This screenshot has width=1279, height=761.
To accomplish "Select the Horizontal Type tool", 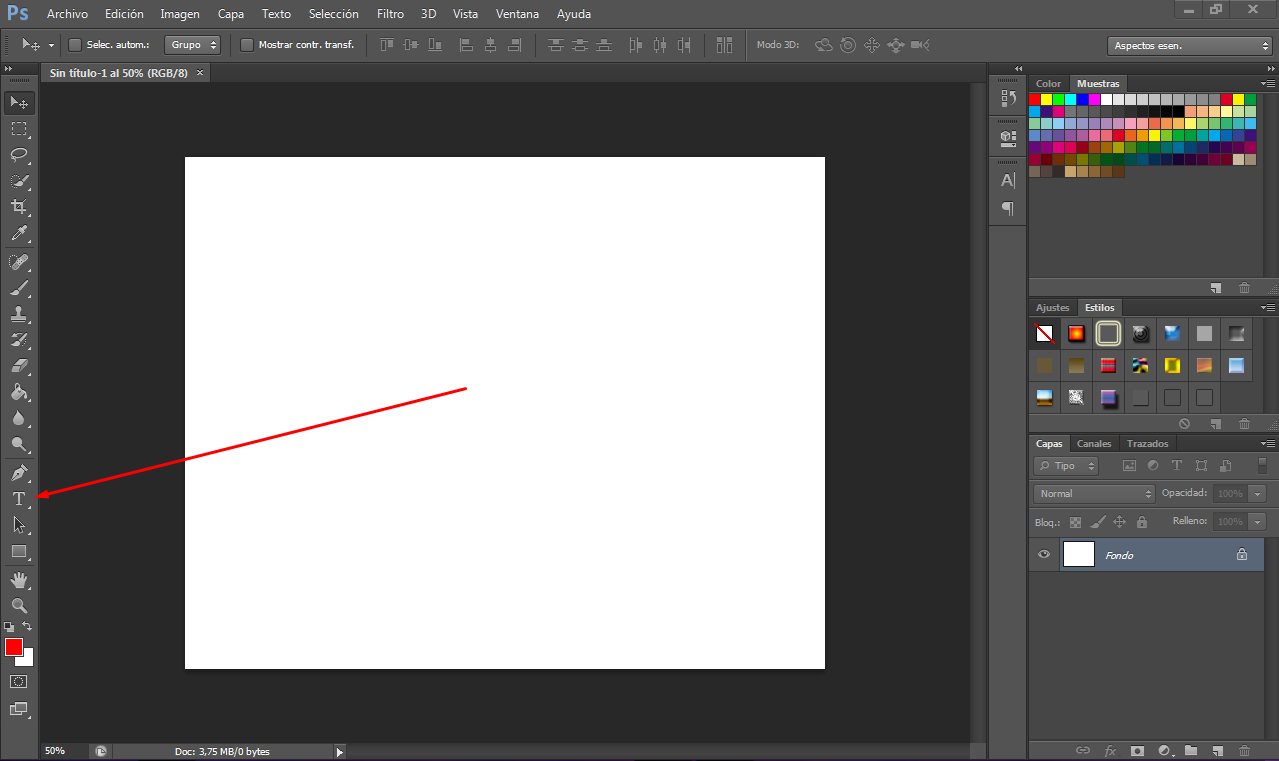I will (18, 498).
